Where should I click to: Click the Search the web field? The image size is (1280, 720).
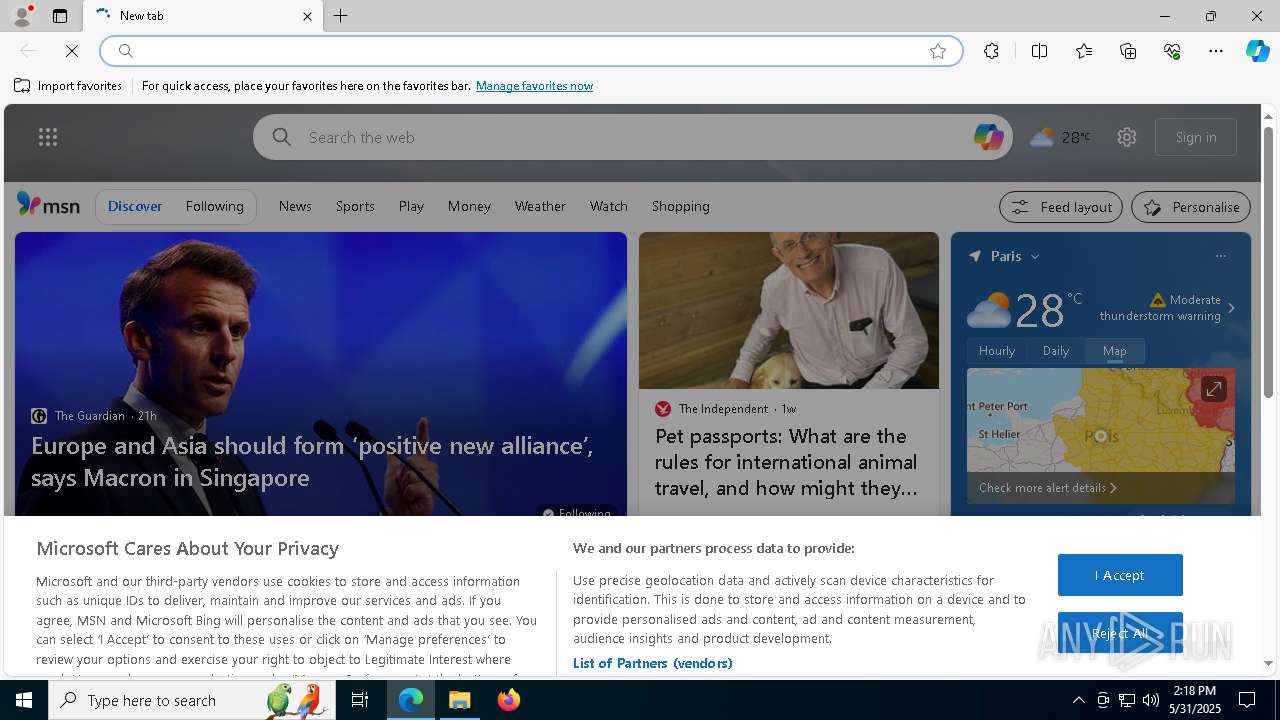coord(632,137)
